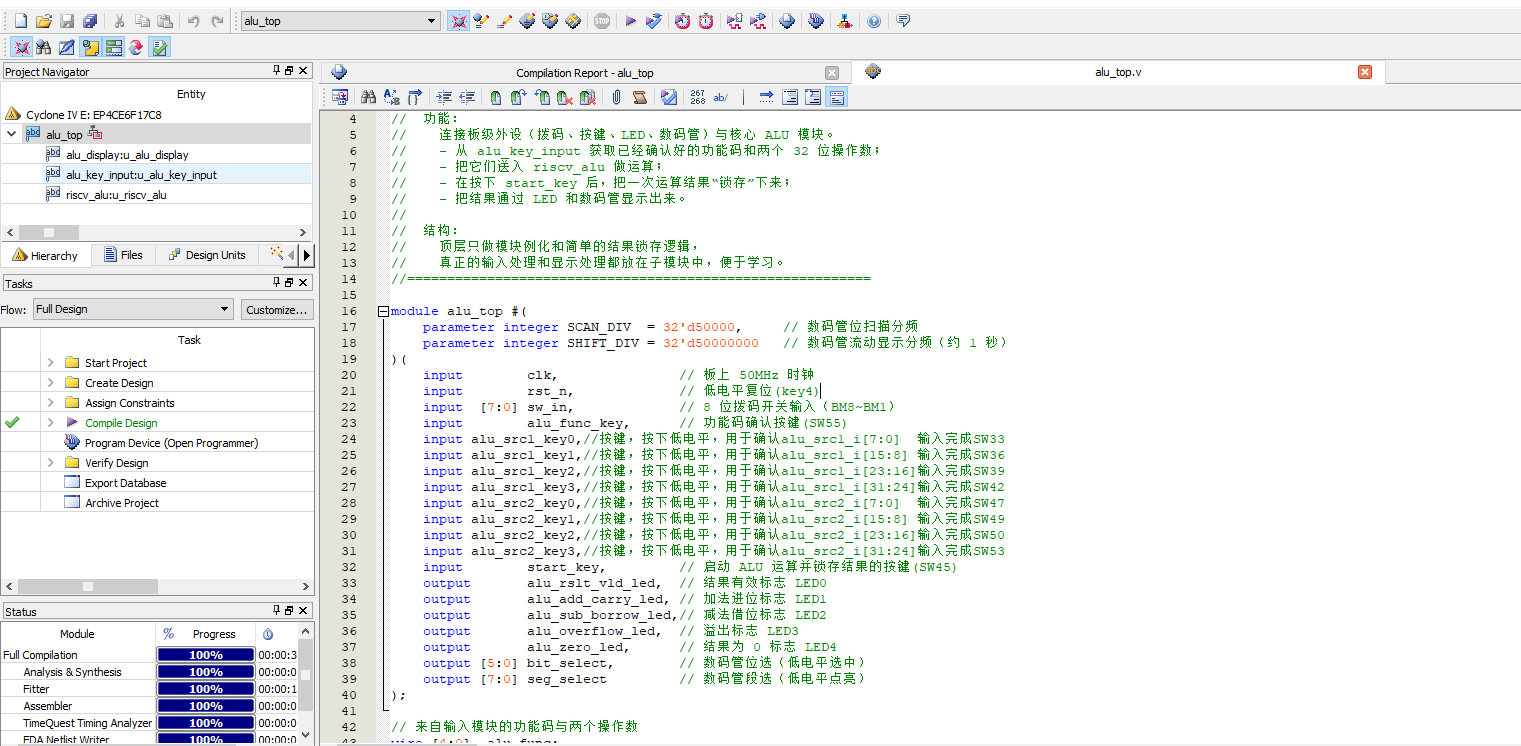Toggle the Messages checklist button in second toolbar row
The height and width of the screenshot is (746, 1521).
tap(159, 47)
